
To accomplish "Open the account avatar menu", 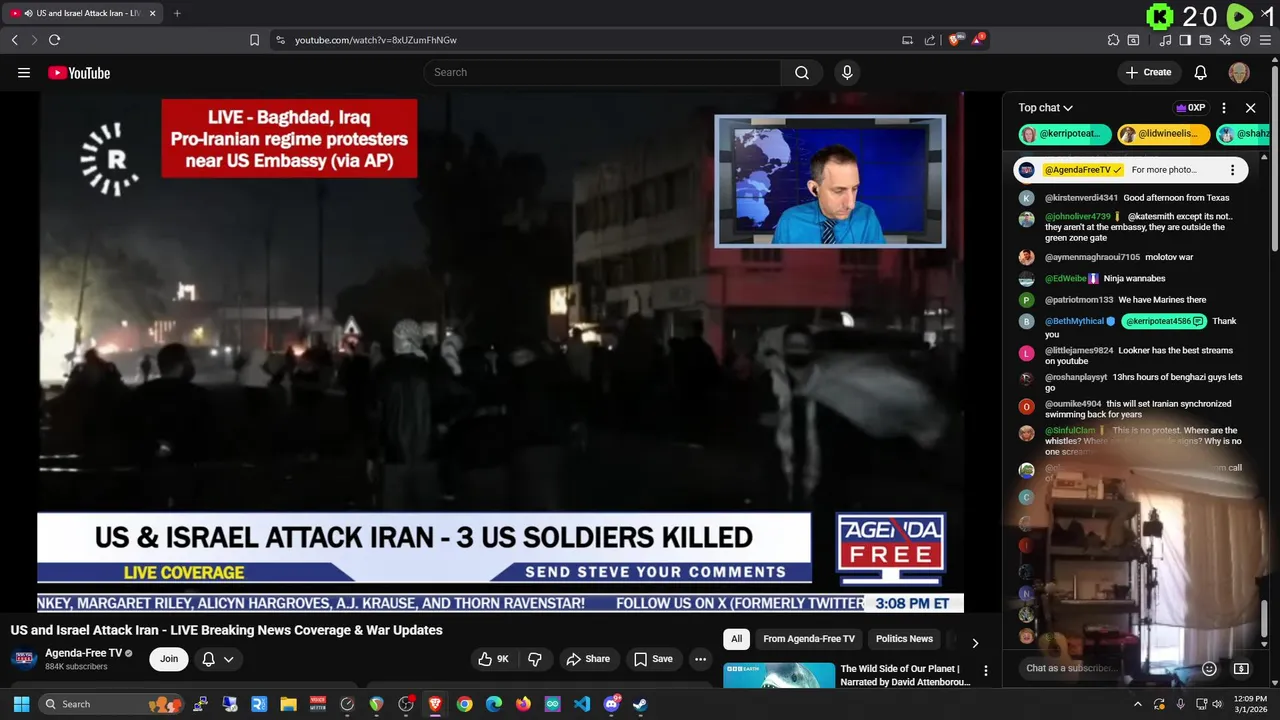I will pos(1239,72).
